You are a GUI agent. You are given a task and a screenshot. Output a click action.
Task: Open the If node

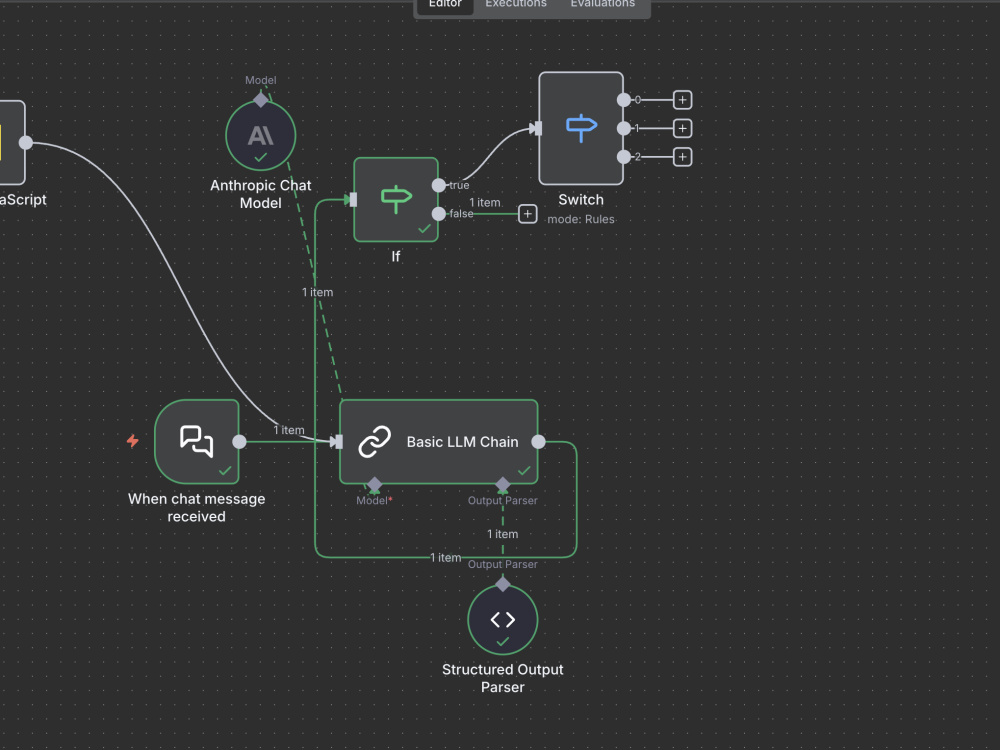point(396,200)
